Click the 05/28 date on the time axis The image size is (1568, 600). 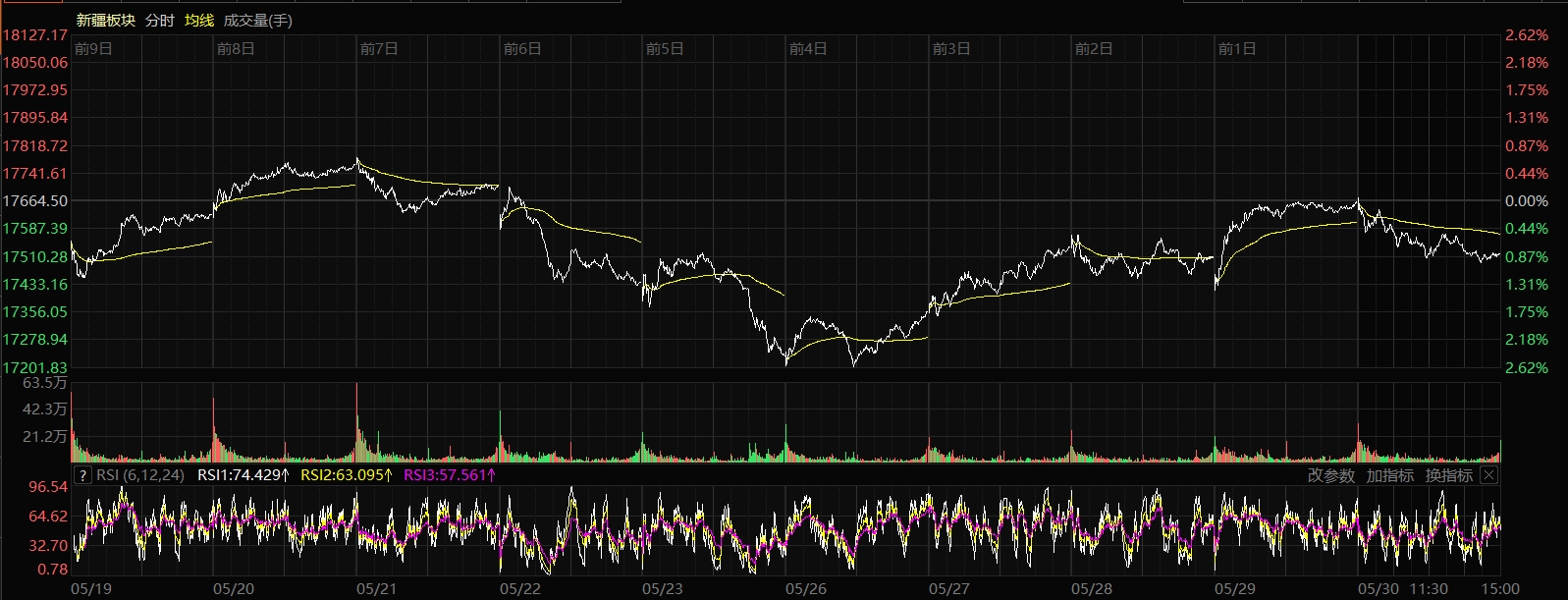click(x=1092, y=589)
